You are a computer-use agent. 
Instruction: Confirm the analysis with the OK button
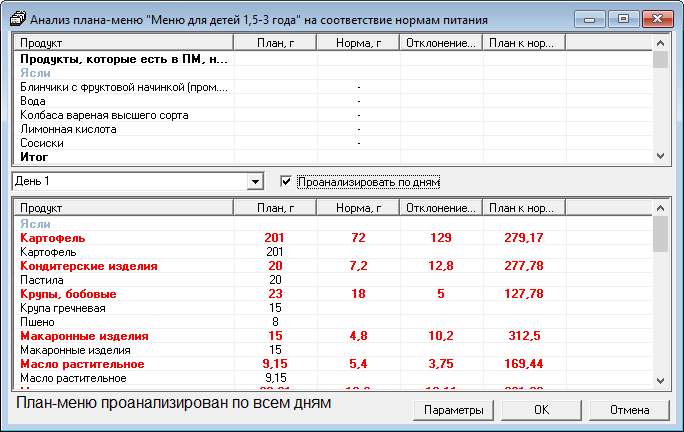[x=541, y=410]
